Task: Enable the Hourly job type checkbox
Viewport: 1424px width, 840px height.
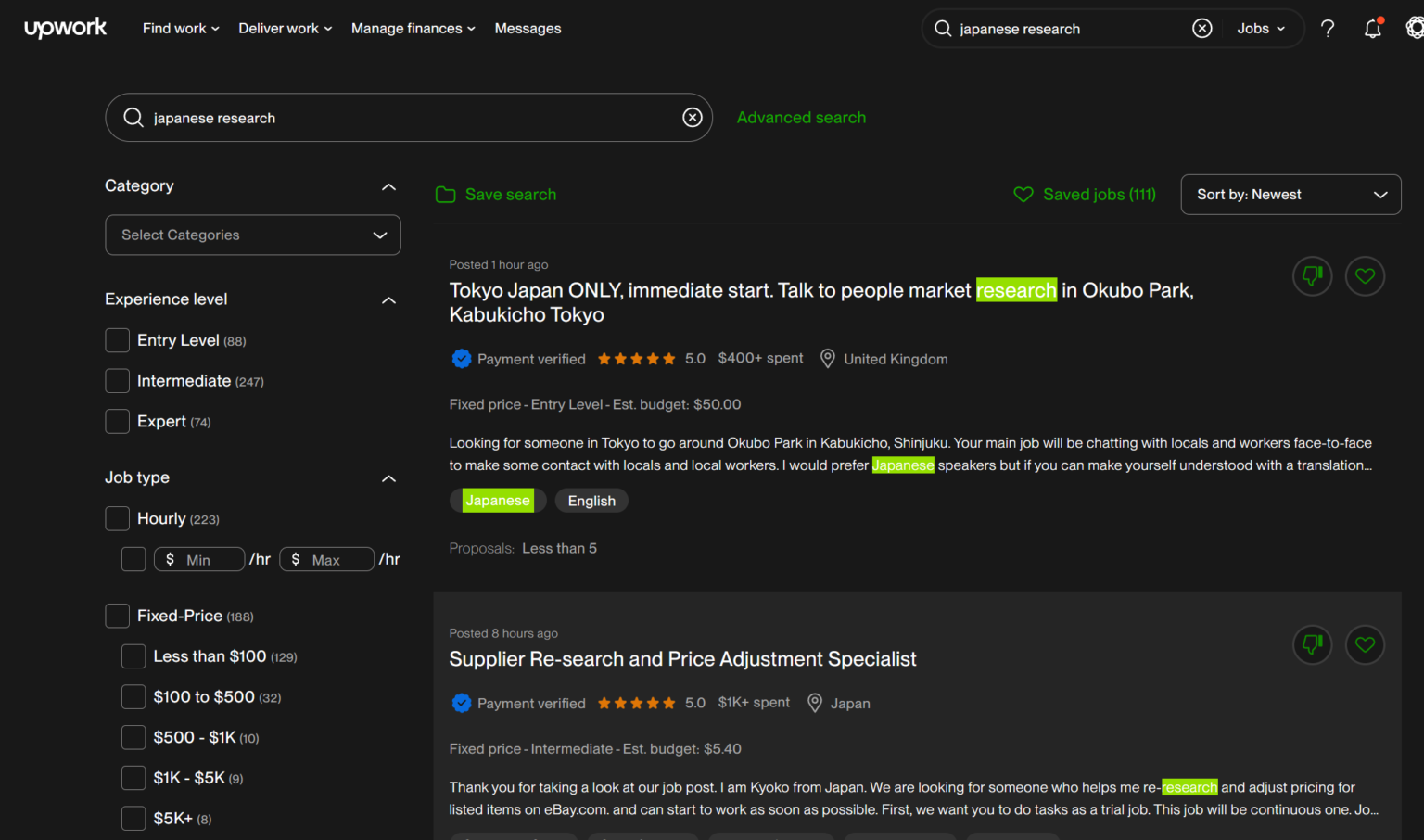Action: click(x=118, y=518)
